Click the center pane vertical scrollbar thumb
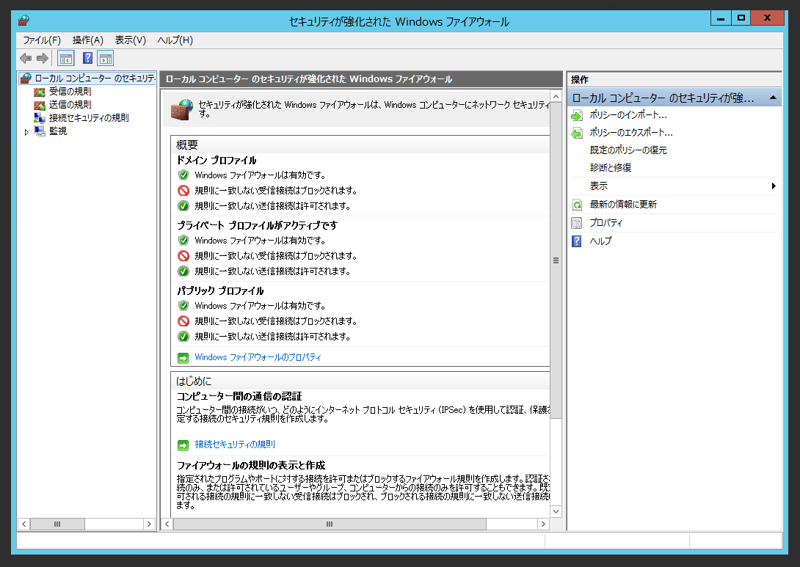The image size is (800, 567). (556, 260)
